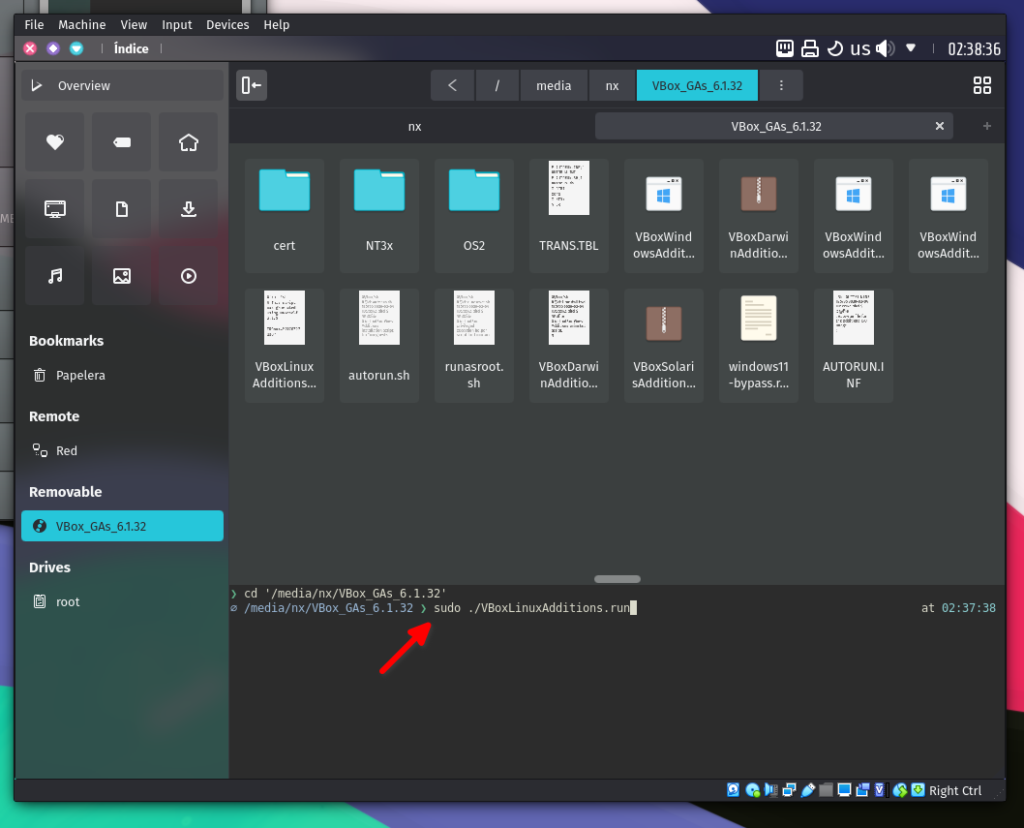
Task: Click the VirtualBox hard disk status icon
Action: pyautogui.click(x=733, y=790)
